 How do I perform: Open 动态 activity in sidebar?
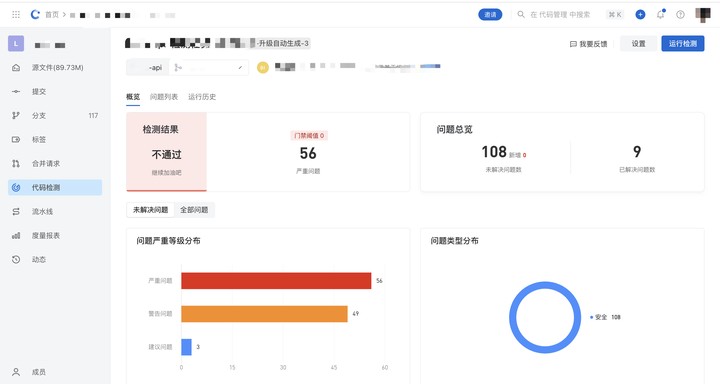point(55,259)
